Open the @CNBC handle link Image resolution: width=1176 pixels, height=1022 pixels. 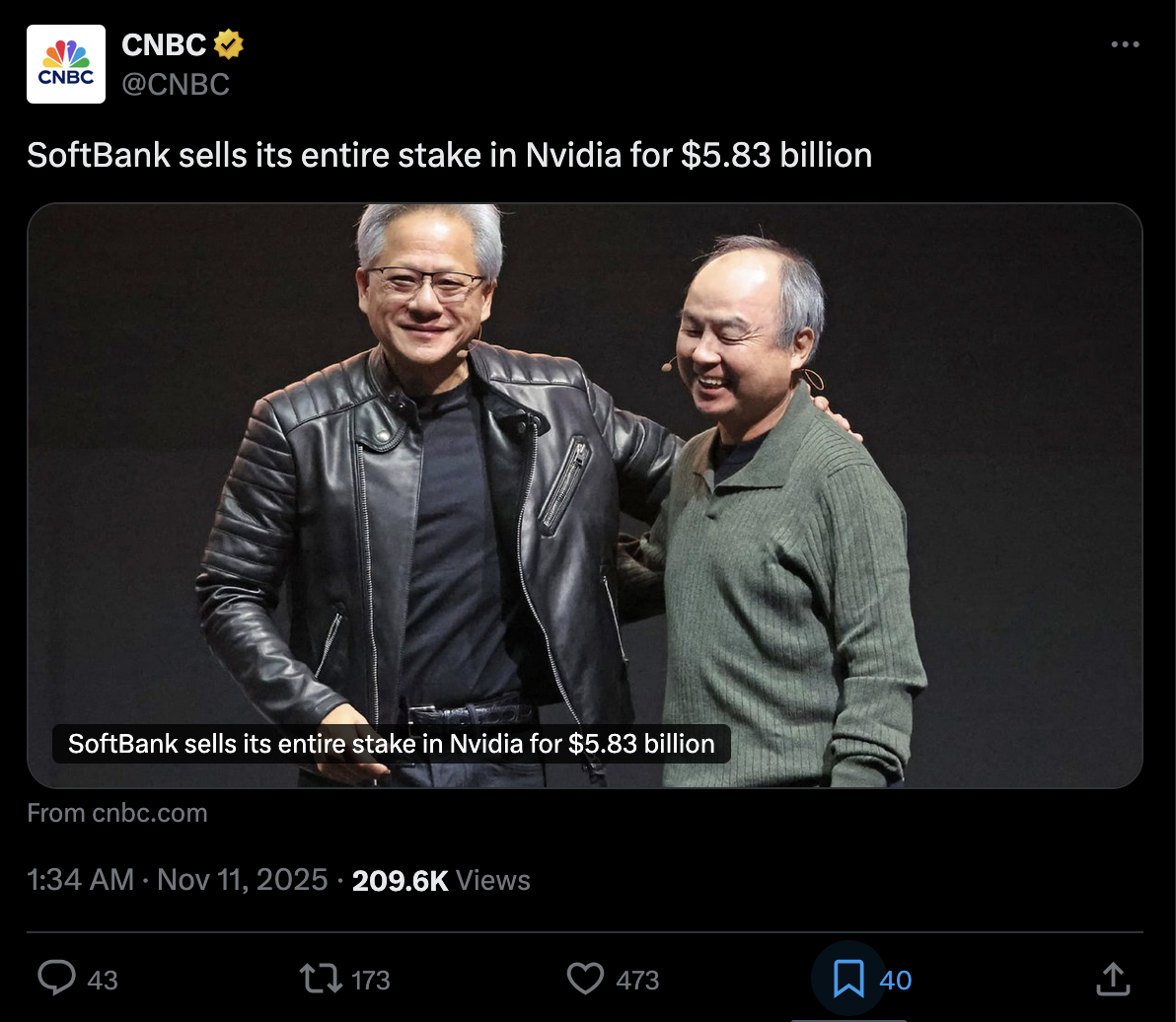click(175, 85)
